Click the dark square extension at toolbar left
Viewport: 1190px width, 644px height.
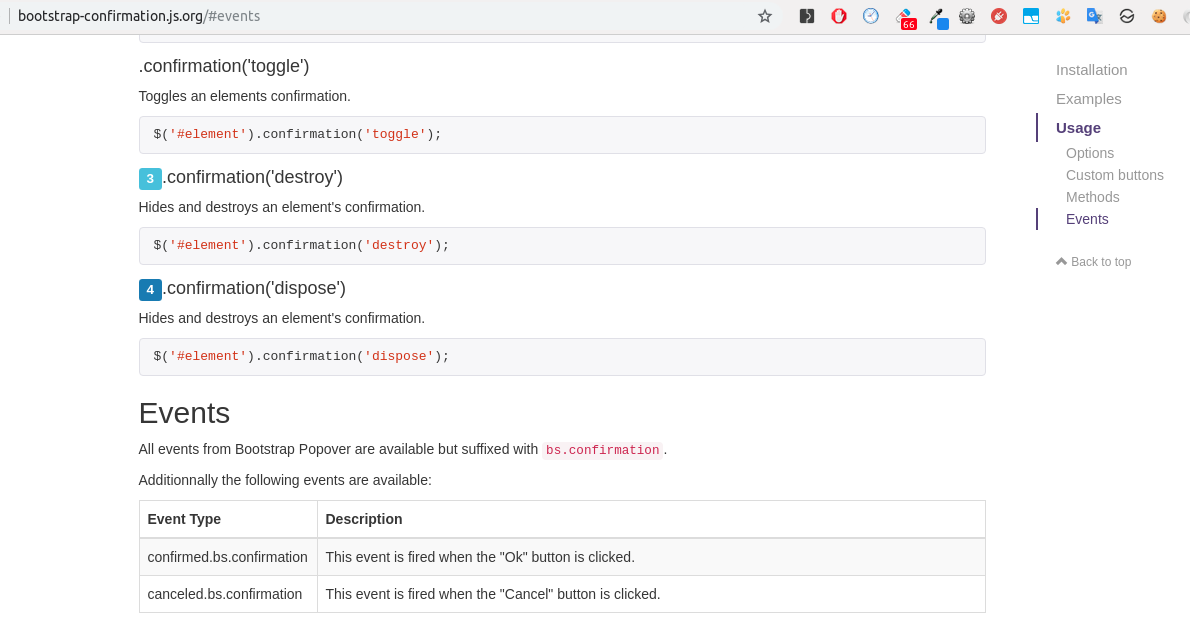[806, 15]
